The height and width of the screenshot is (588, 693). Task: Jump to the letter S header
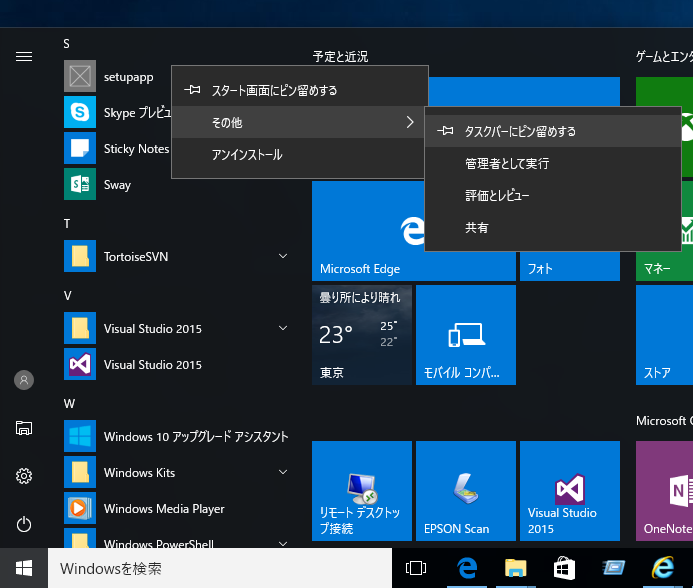(x=66, y=44)
